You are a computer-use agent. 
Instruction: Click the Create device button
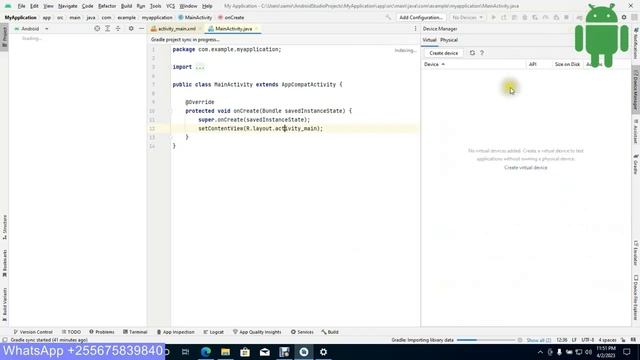click(444, 53)
